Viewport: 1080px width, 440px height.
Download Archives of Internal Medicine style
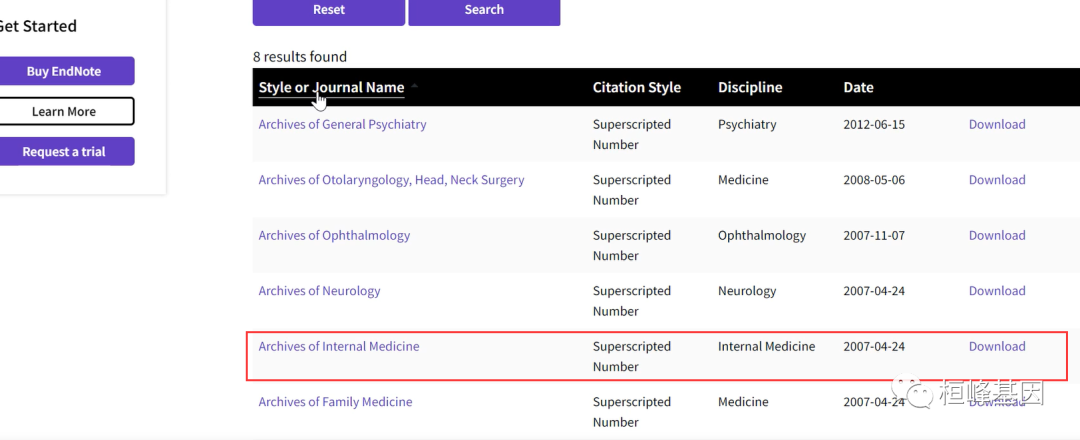997,347
